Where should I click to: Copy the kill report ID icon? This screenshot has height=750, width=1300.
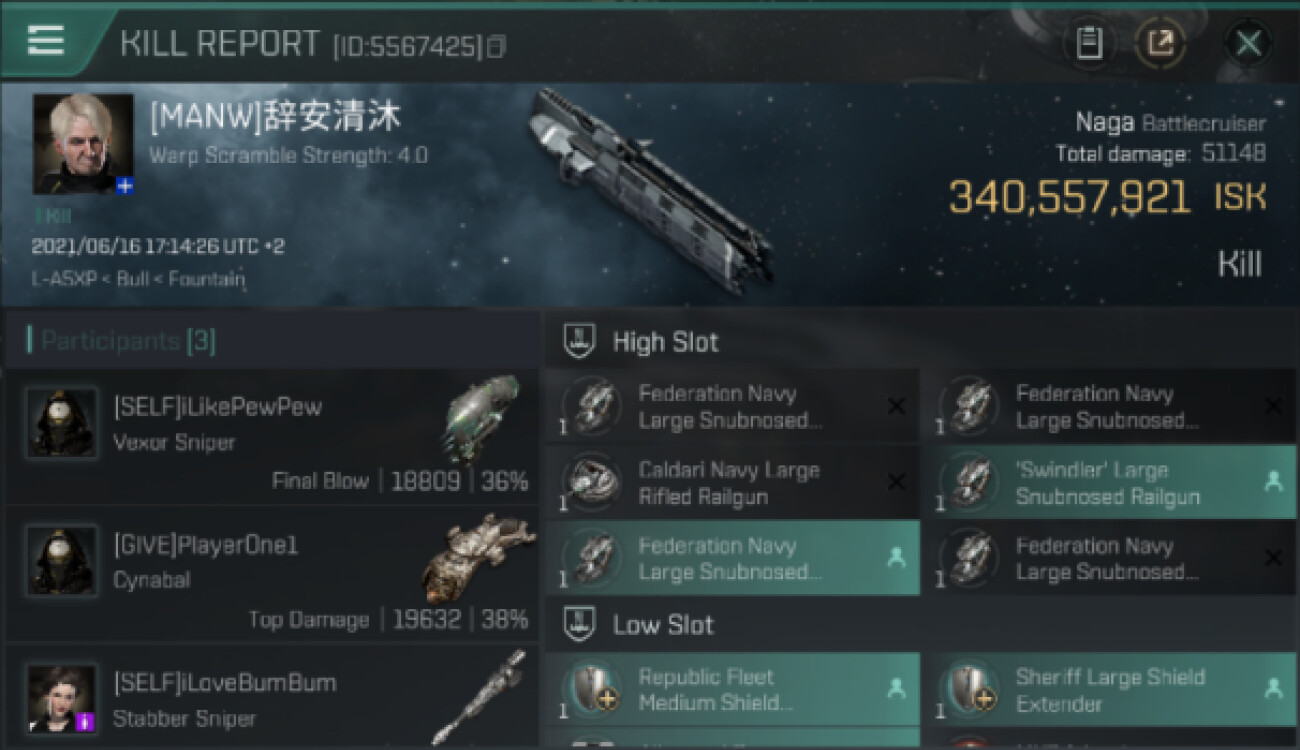[x=496, y=46]
